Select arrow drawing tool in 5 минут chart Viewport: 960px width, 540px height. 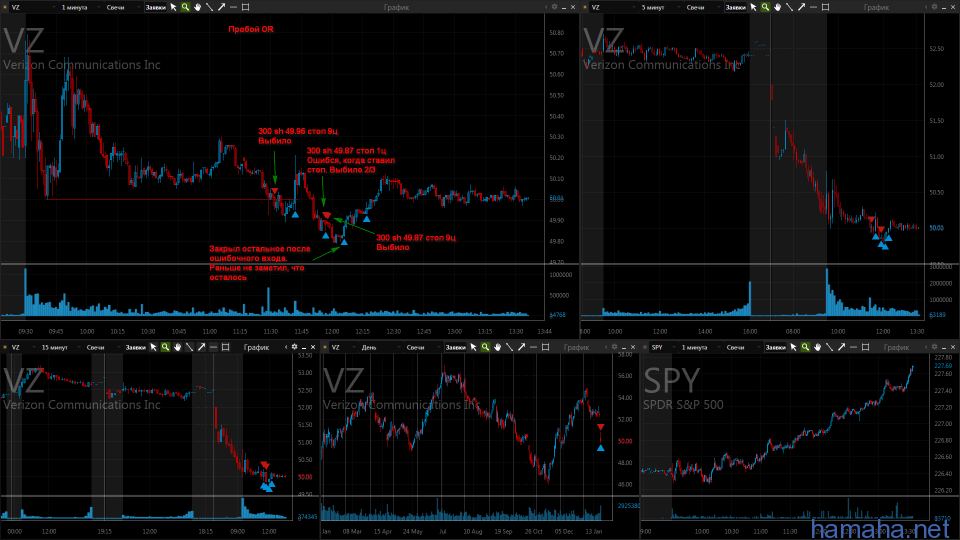pyautogui.click(x=801, y=7)
